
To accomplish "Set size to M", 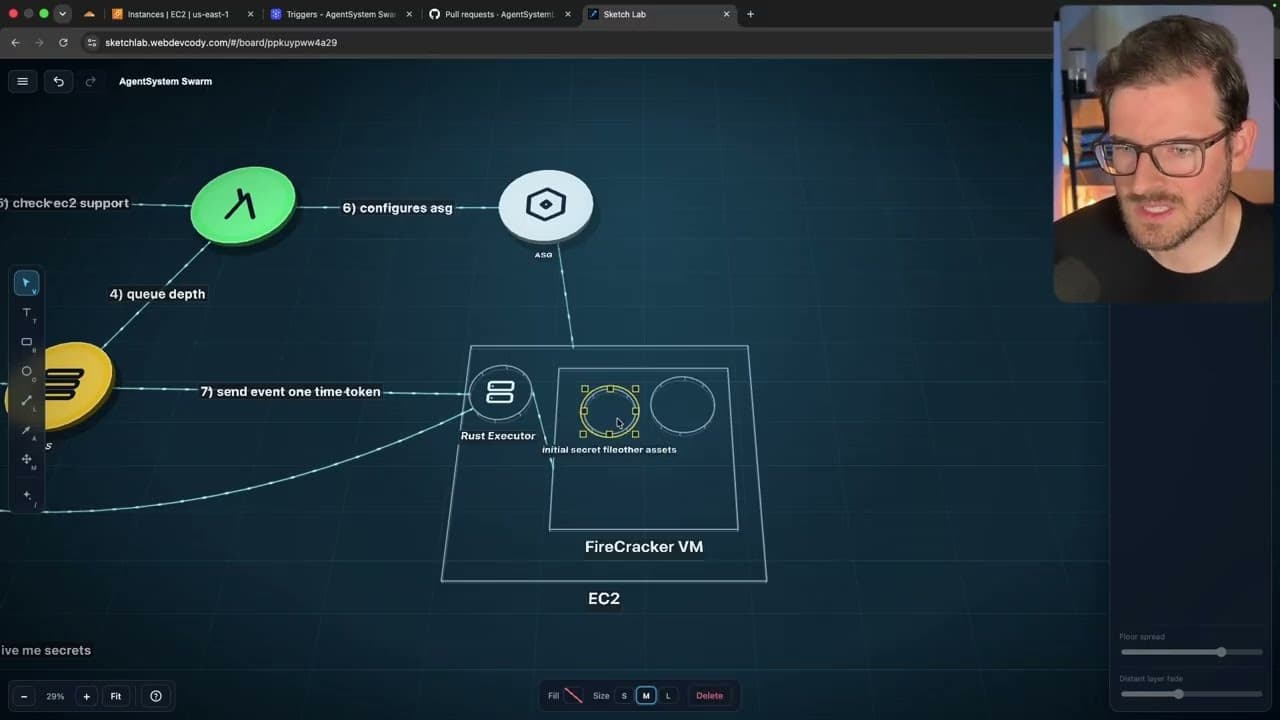I will pos(646,696).
